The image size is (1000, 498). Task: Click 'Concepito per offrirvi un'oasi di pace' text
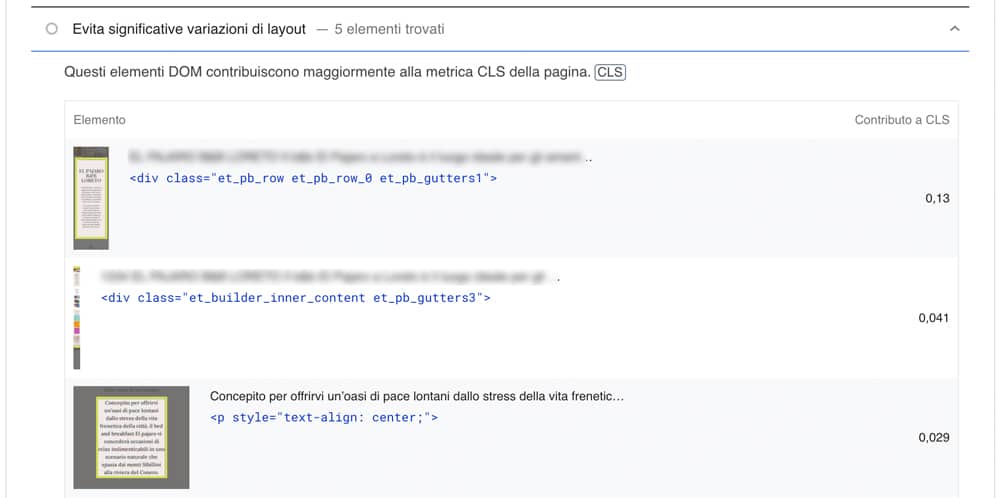416,397
